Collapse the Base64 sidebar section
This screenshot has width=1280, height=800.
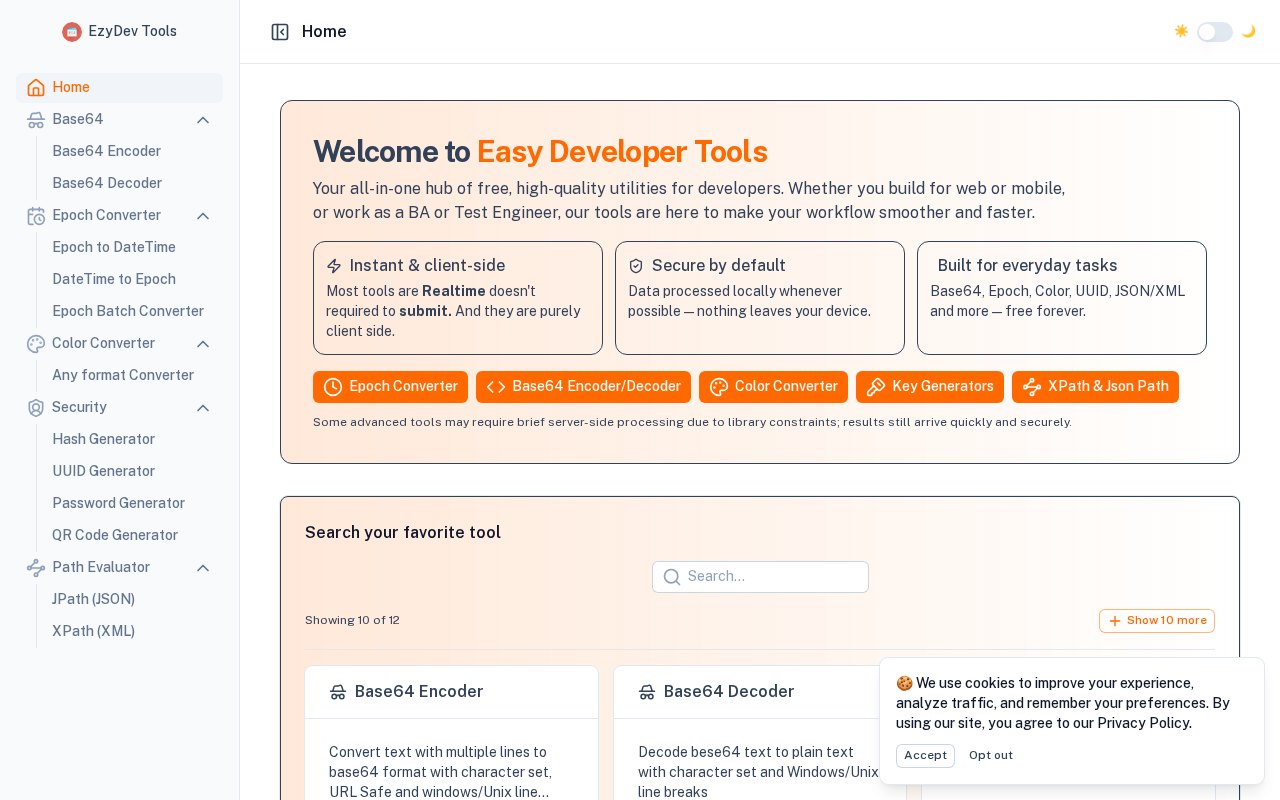pos(203,120)
